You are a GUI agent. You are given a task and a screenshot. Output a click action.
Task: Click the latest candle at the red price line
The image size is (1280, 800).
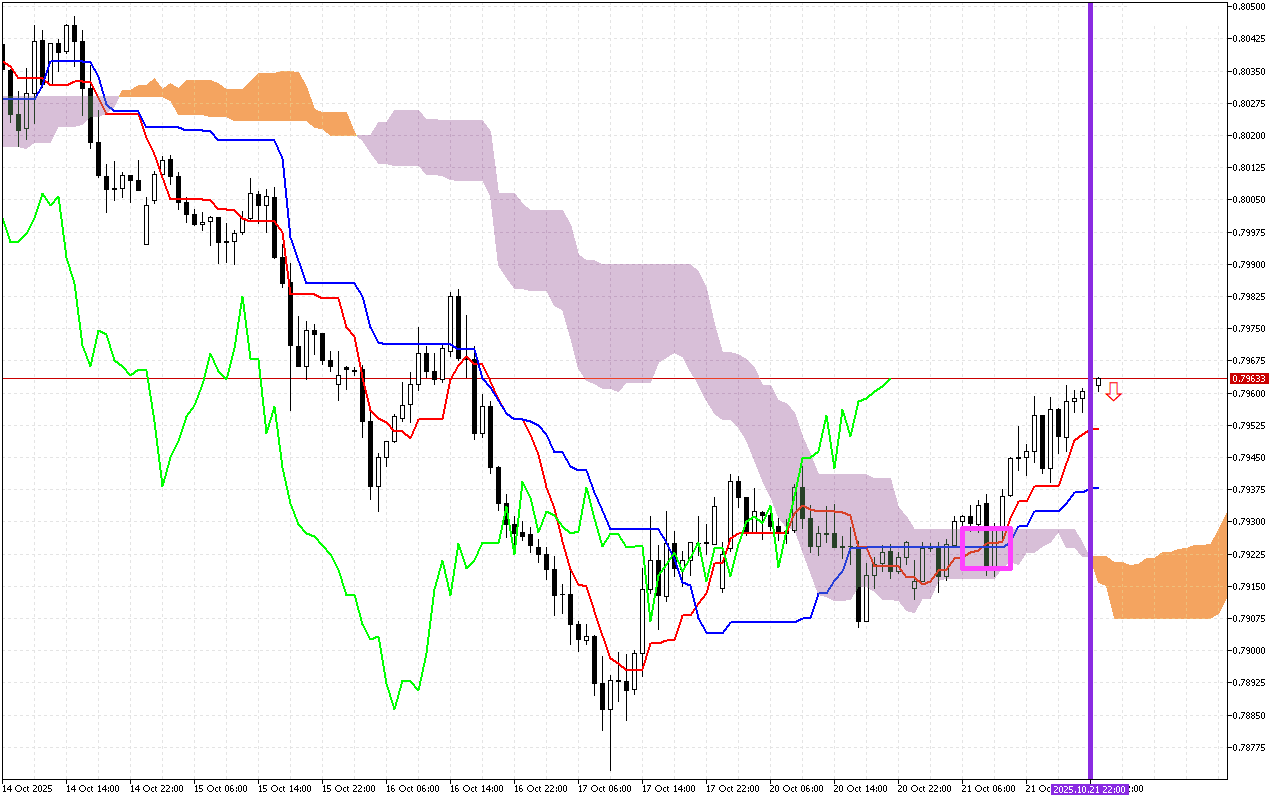[x=1098, y=383]
